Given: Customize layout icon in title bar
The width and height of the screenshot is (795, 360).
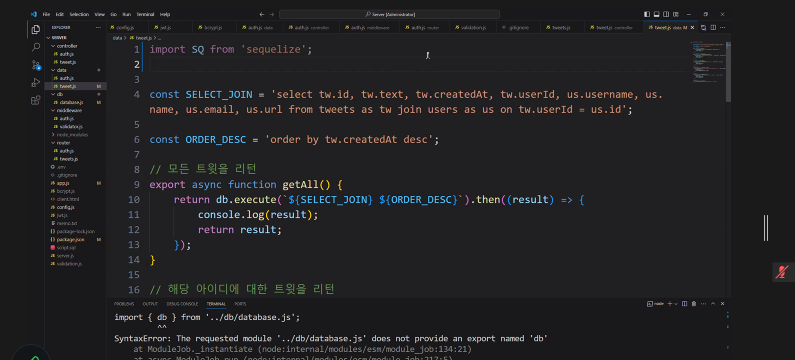Looking at the screenshot, I should coord(675,14).
